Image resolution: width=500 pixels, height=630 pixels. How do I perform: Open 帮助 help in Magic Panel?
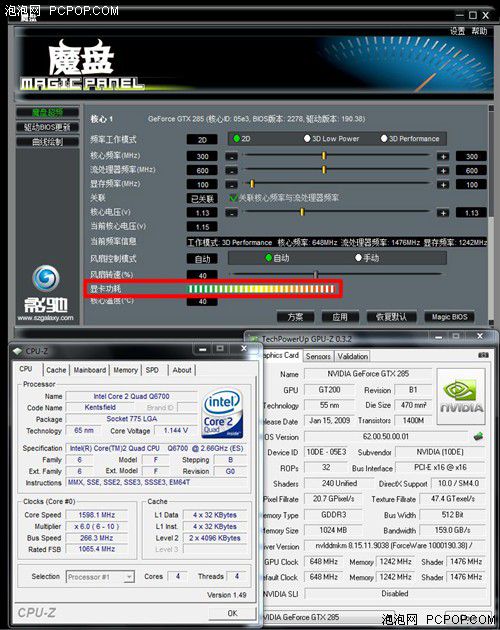click(x=479, y=31)
